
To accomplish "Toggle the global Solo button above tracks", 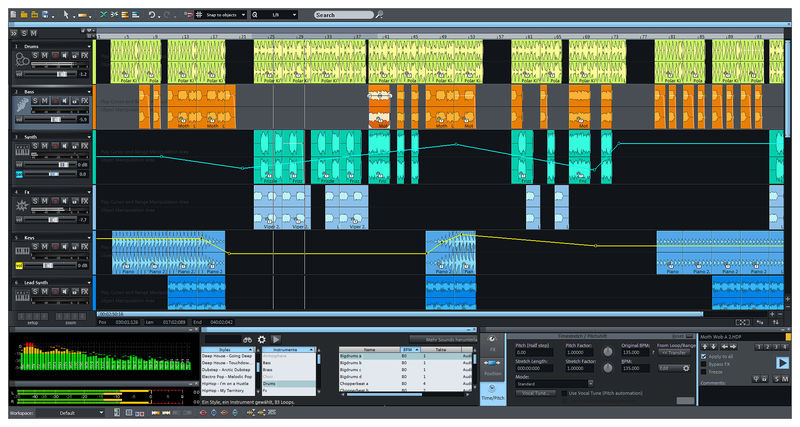I will pos(24,33).
